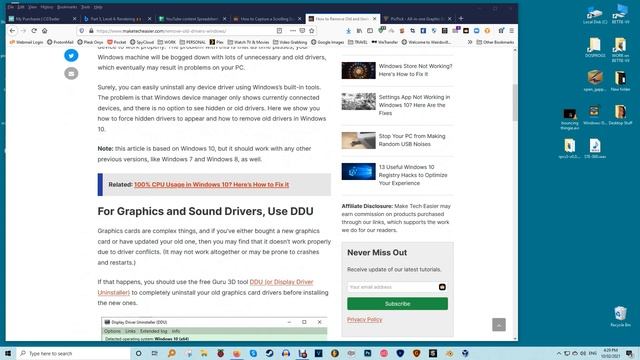Image resolution: width=640 pixels, height=360 pixels.
Task: Toggle reader view in the address bar
Action: pyautogui.click(x=279, y=31)
